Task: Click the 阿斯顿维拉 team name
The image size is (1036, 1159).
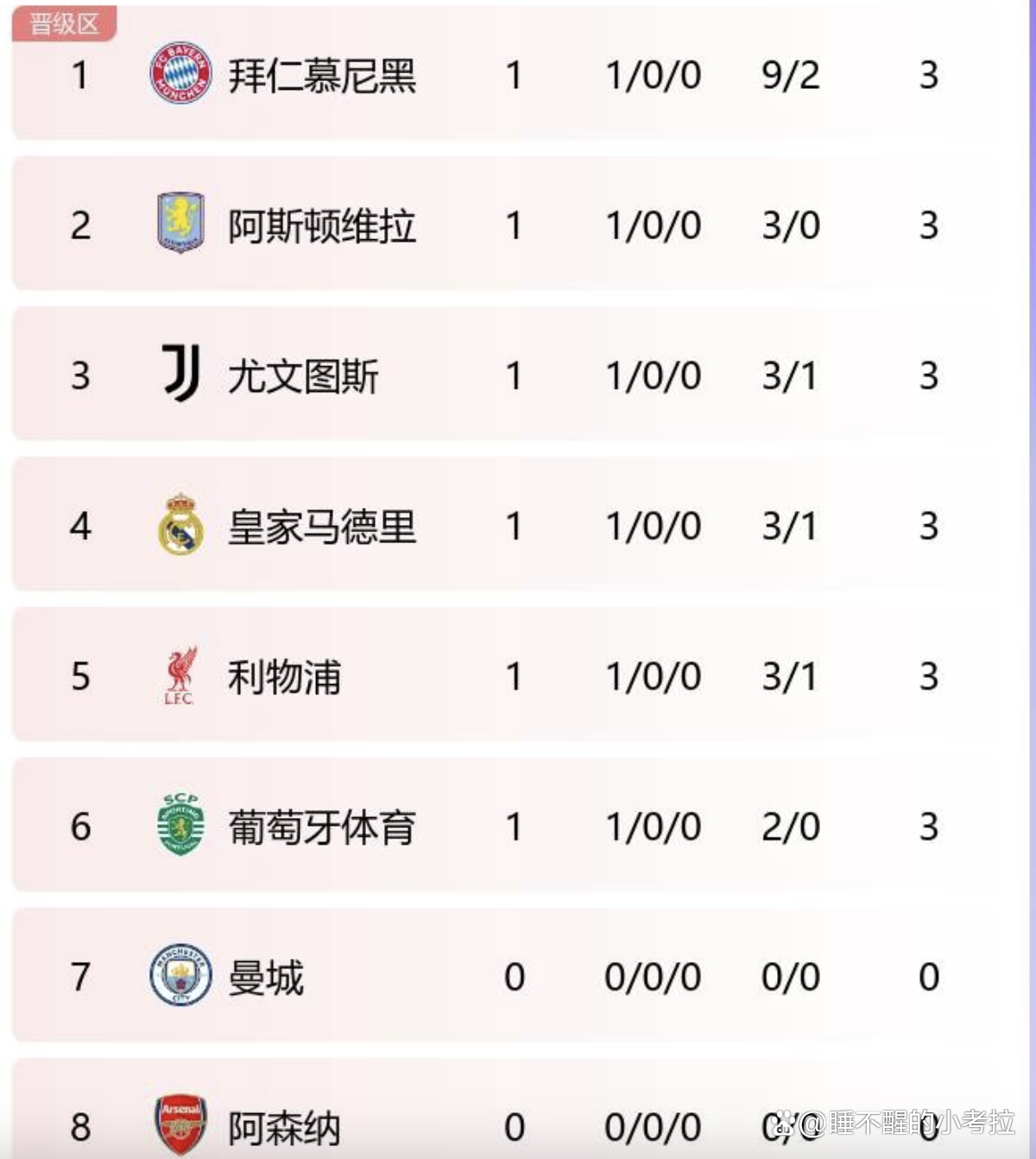Action: (322, 226)
